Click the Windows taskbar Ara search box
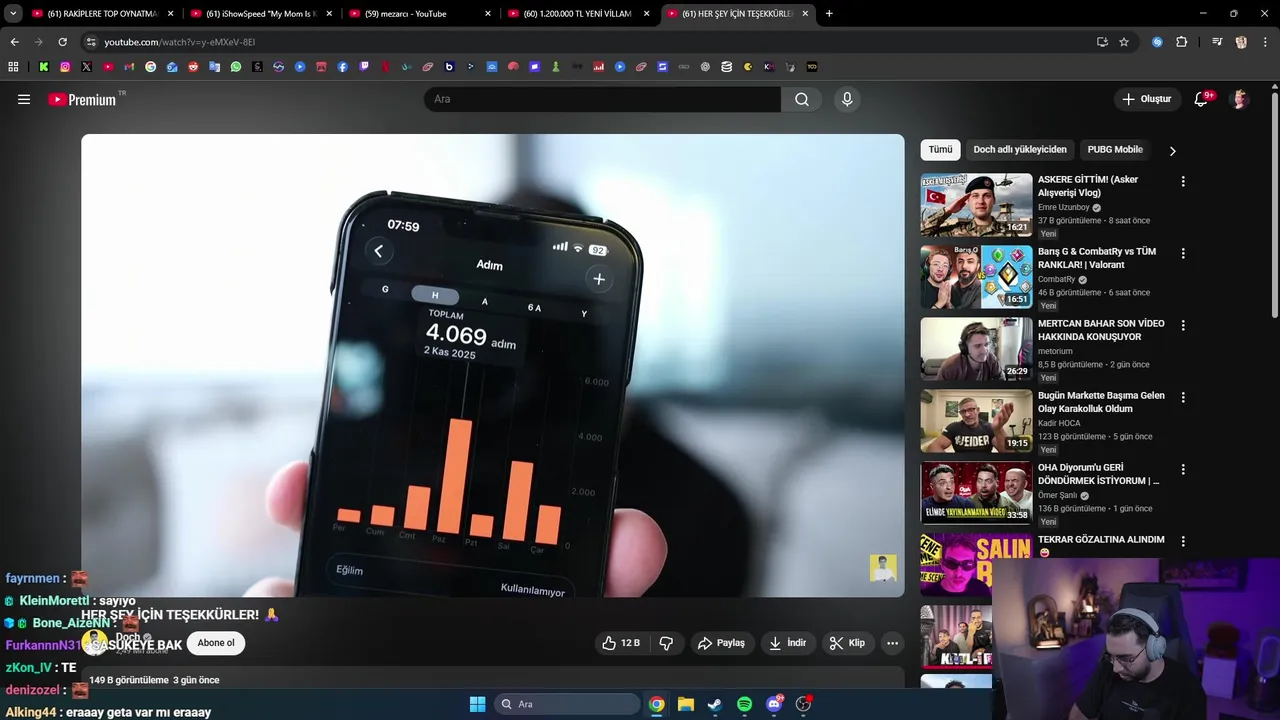Image resolution: width=1280 pixels, height=720 pixels. tap(567, 704)
